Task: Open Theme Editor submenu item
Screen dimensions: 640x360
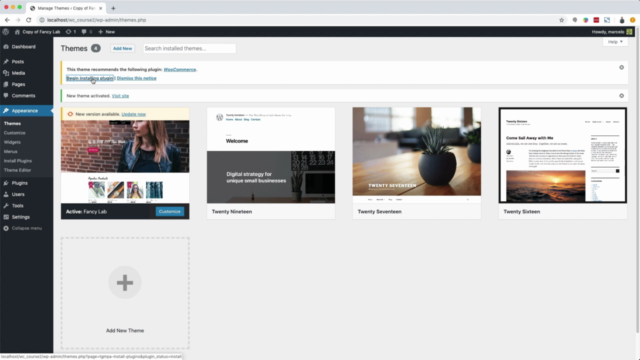Action: coord(17,170)
